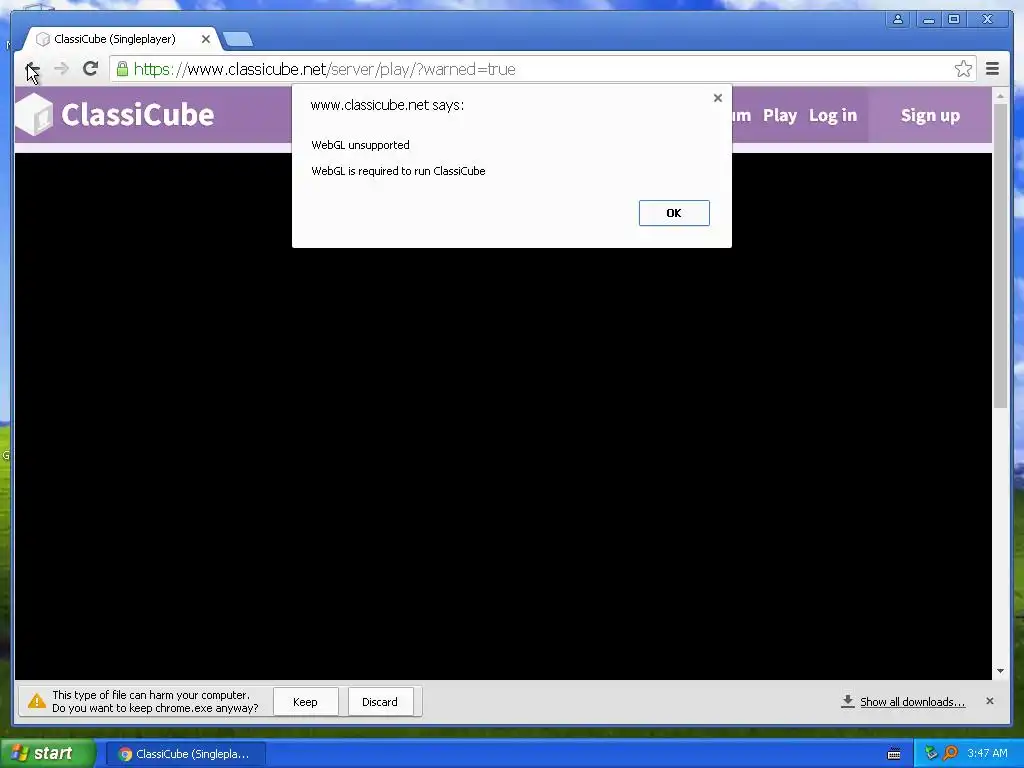
Task: Click the on-screen keyboard tray icon
Action: tap(893, 754)
